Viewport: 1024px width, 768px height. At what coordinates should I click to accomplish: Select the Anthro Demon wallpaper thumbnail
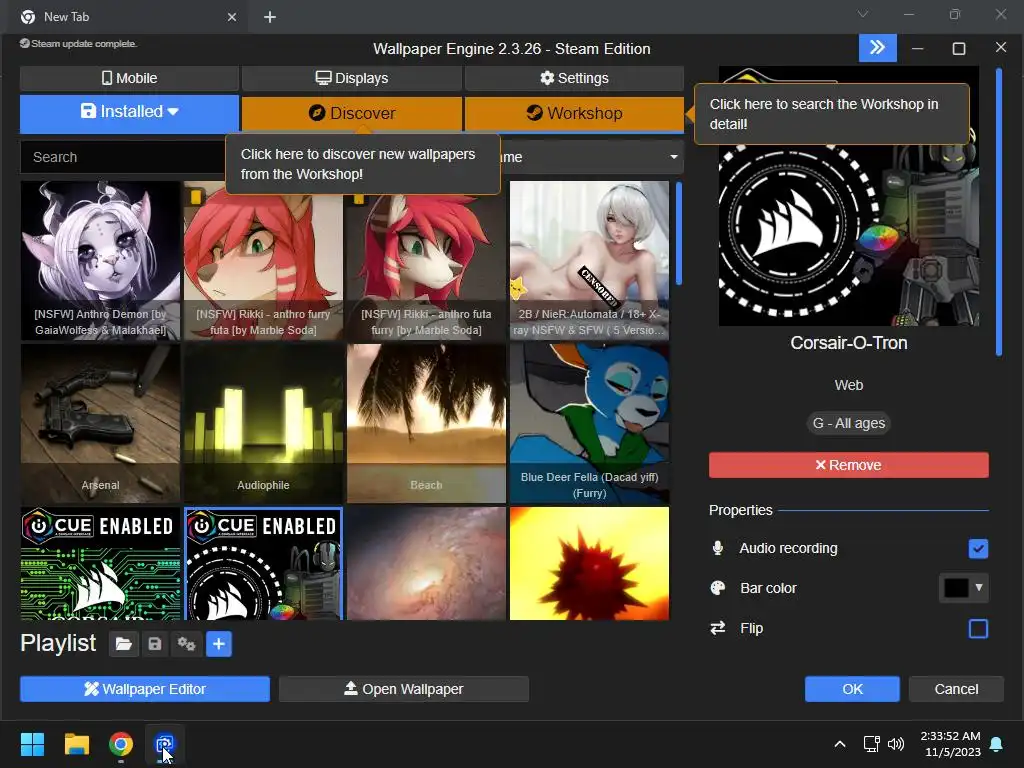[x=101, y=261]
